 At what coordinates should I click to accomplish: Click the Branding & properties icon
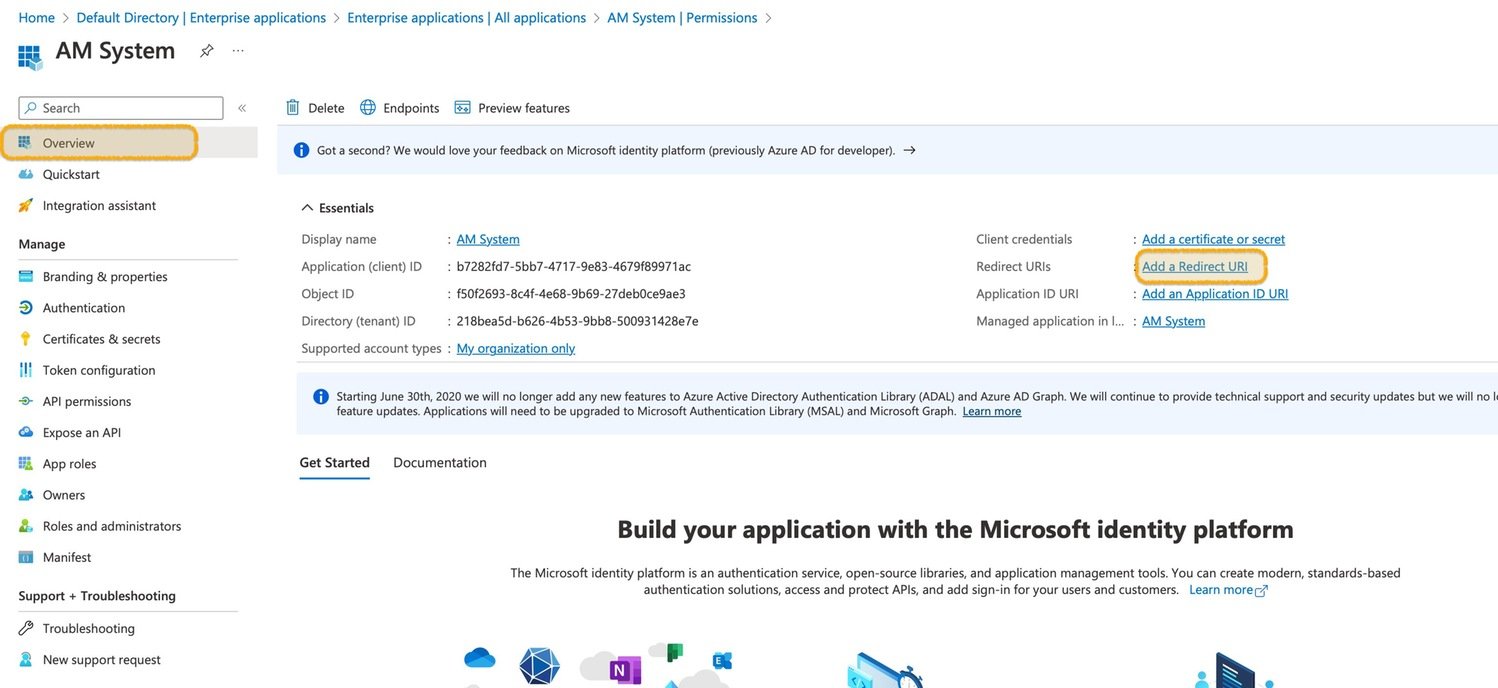pos(26,276)
